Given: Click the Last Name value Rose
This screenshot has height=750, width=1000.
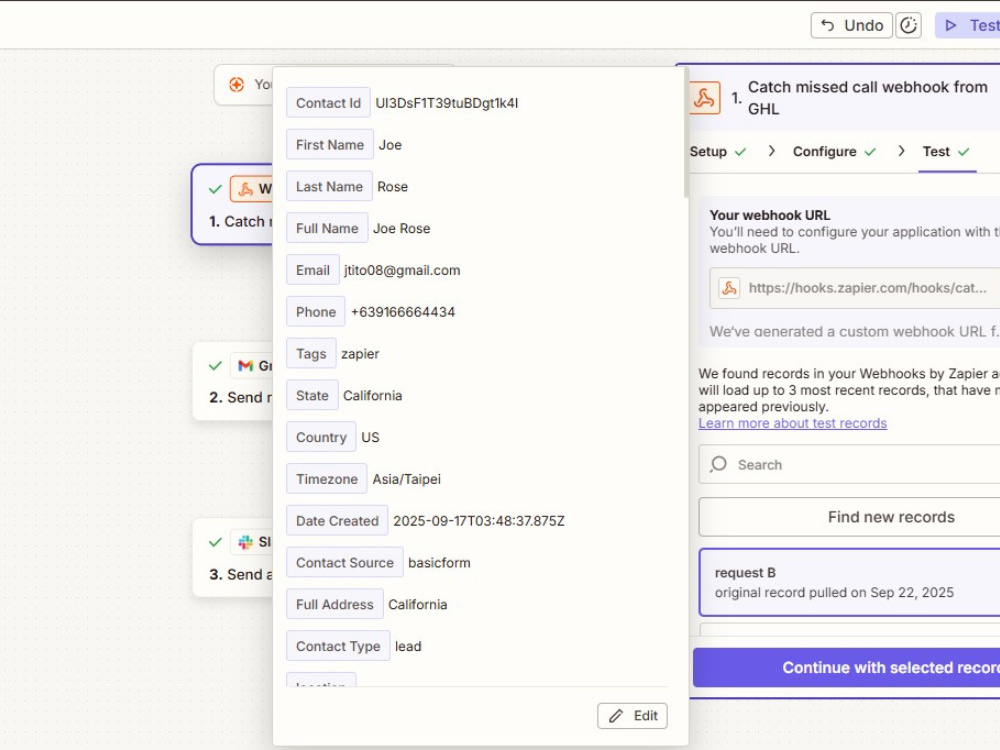Looking at the screenshot, I should point(392,187).
